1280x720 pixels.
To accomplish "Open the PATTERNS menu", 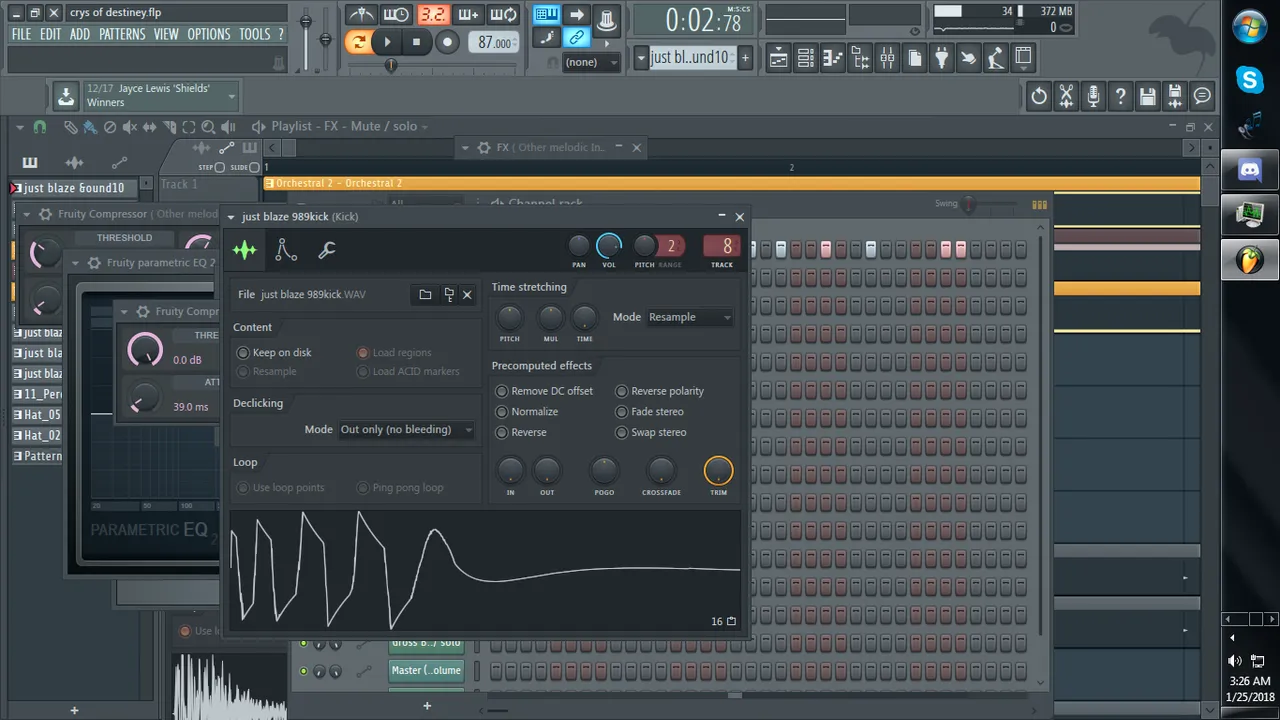I will 122,34.
